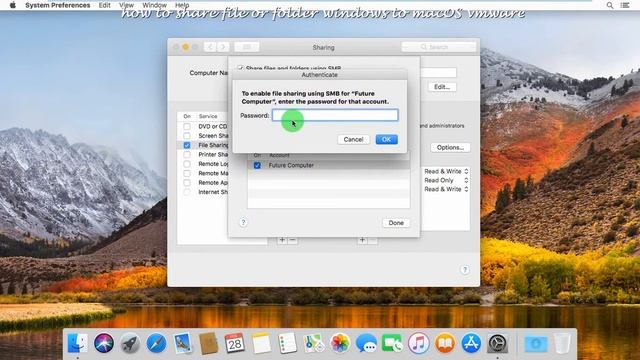Open Notes app in Dock
Viewport: 640px width, 360px height.
pos(261,343)
